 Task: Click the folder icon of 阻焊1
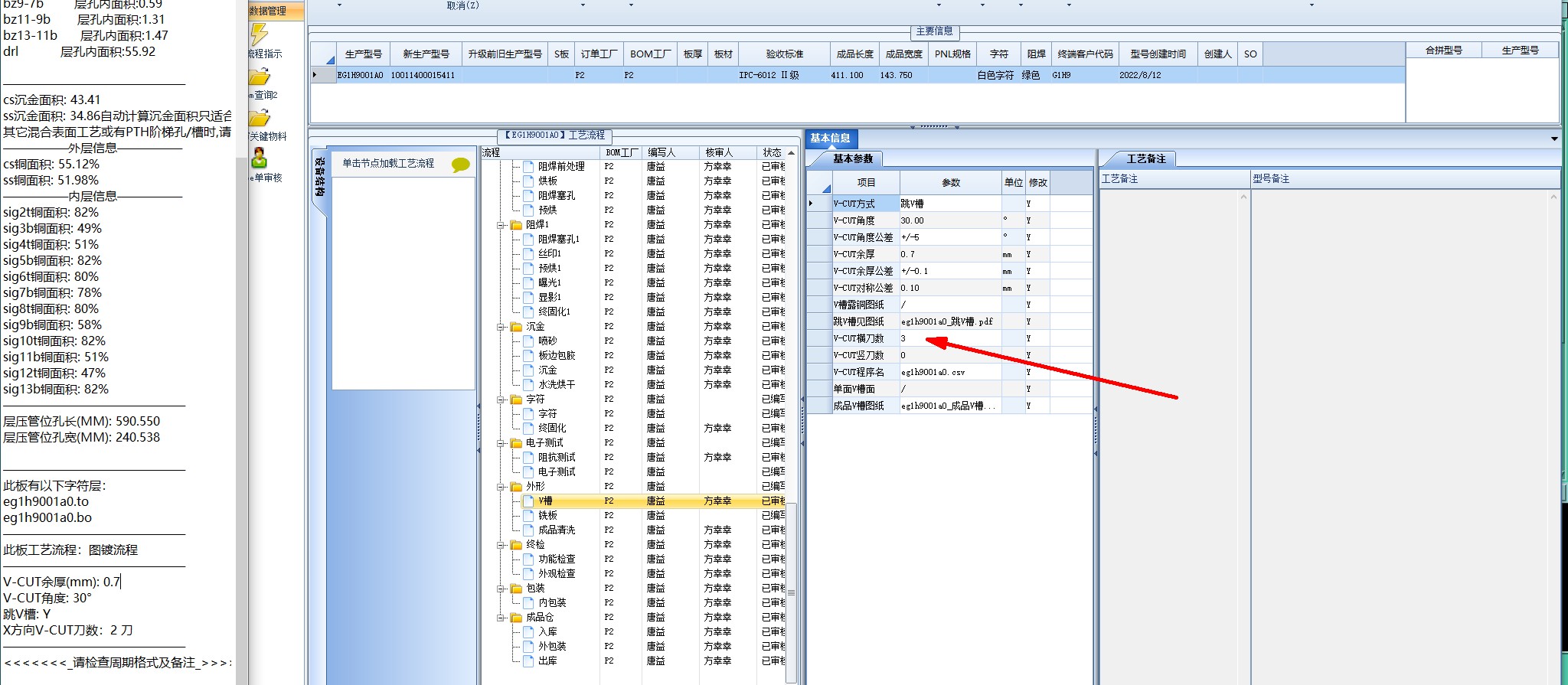pyautogui.click(x=516, y=224)
